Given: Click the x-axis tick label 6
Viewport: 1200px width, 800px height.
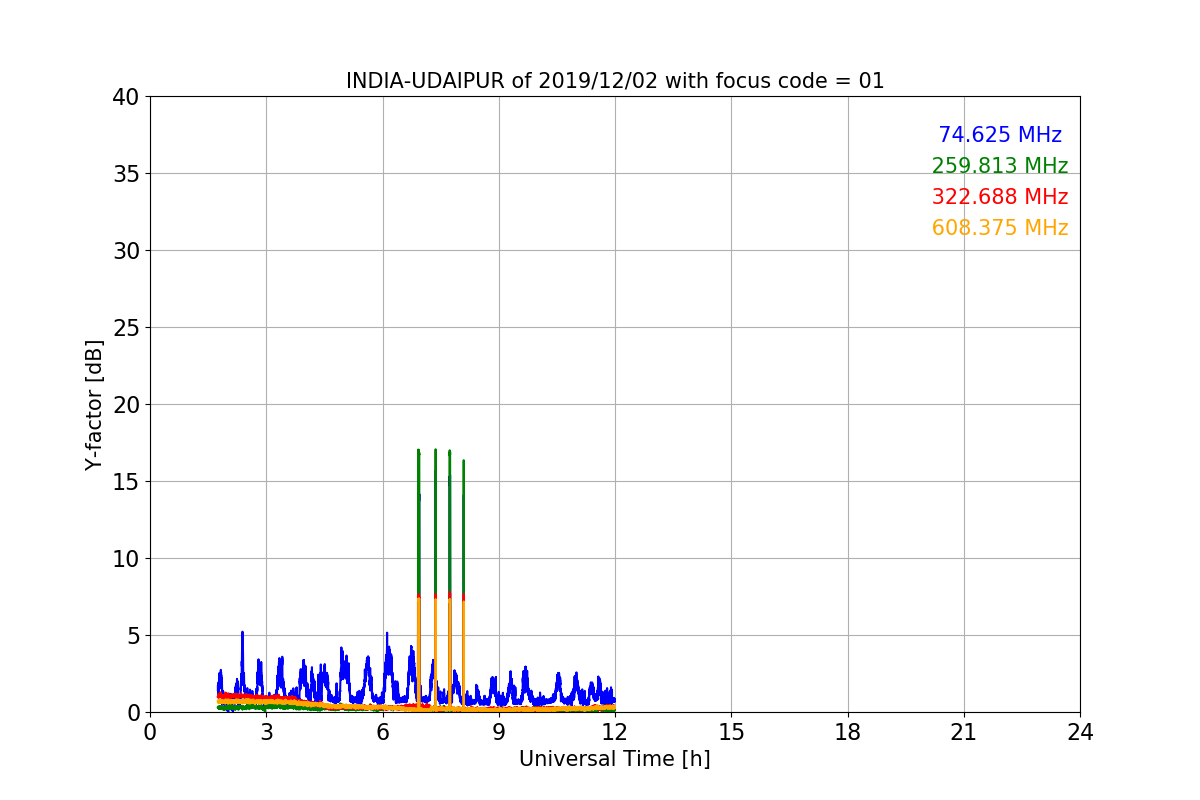Looking at the screenshot, I should (383, 732).
